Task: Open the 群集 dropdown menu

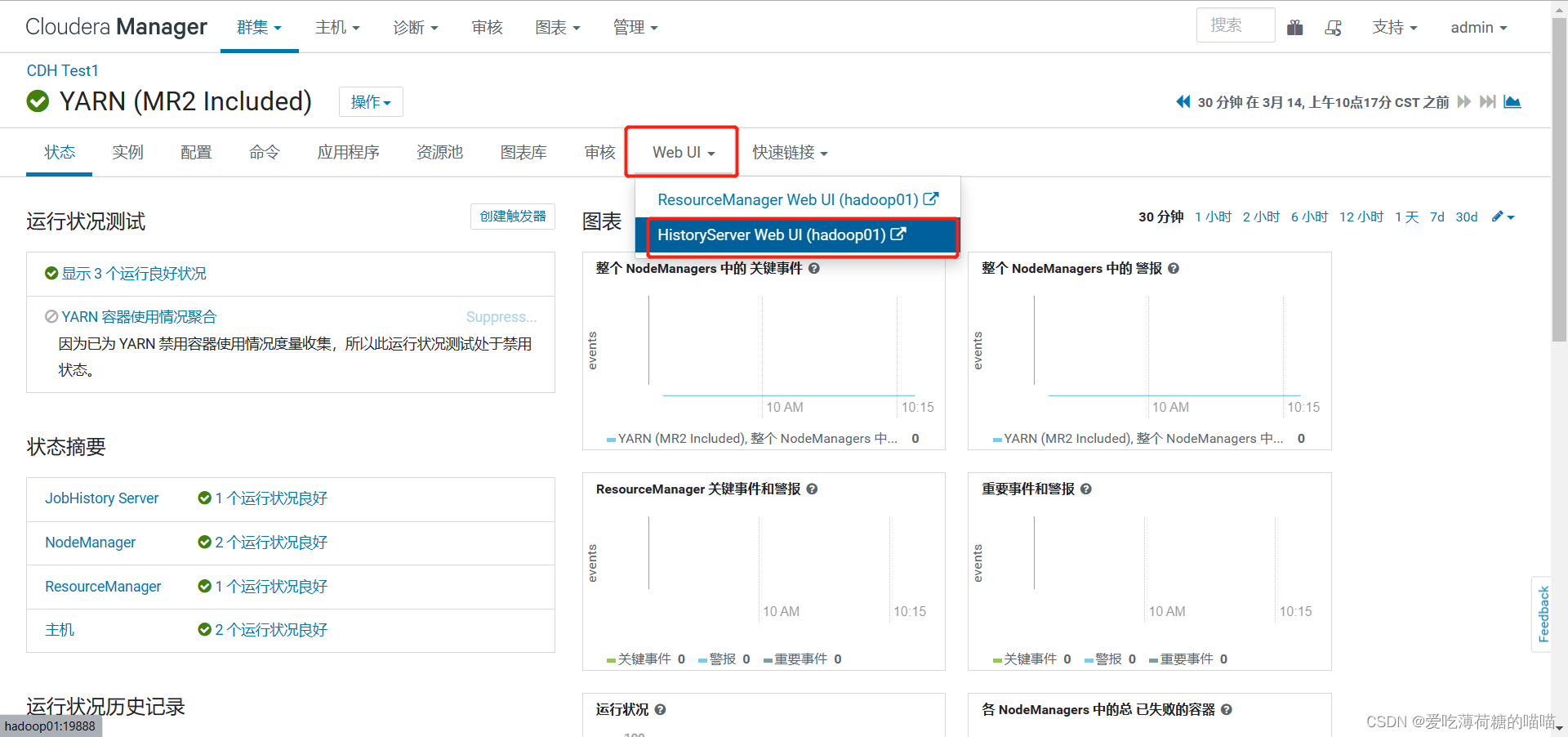Action: coord(260,27)
